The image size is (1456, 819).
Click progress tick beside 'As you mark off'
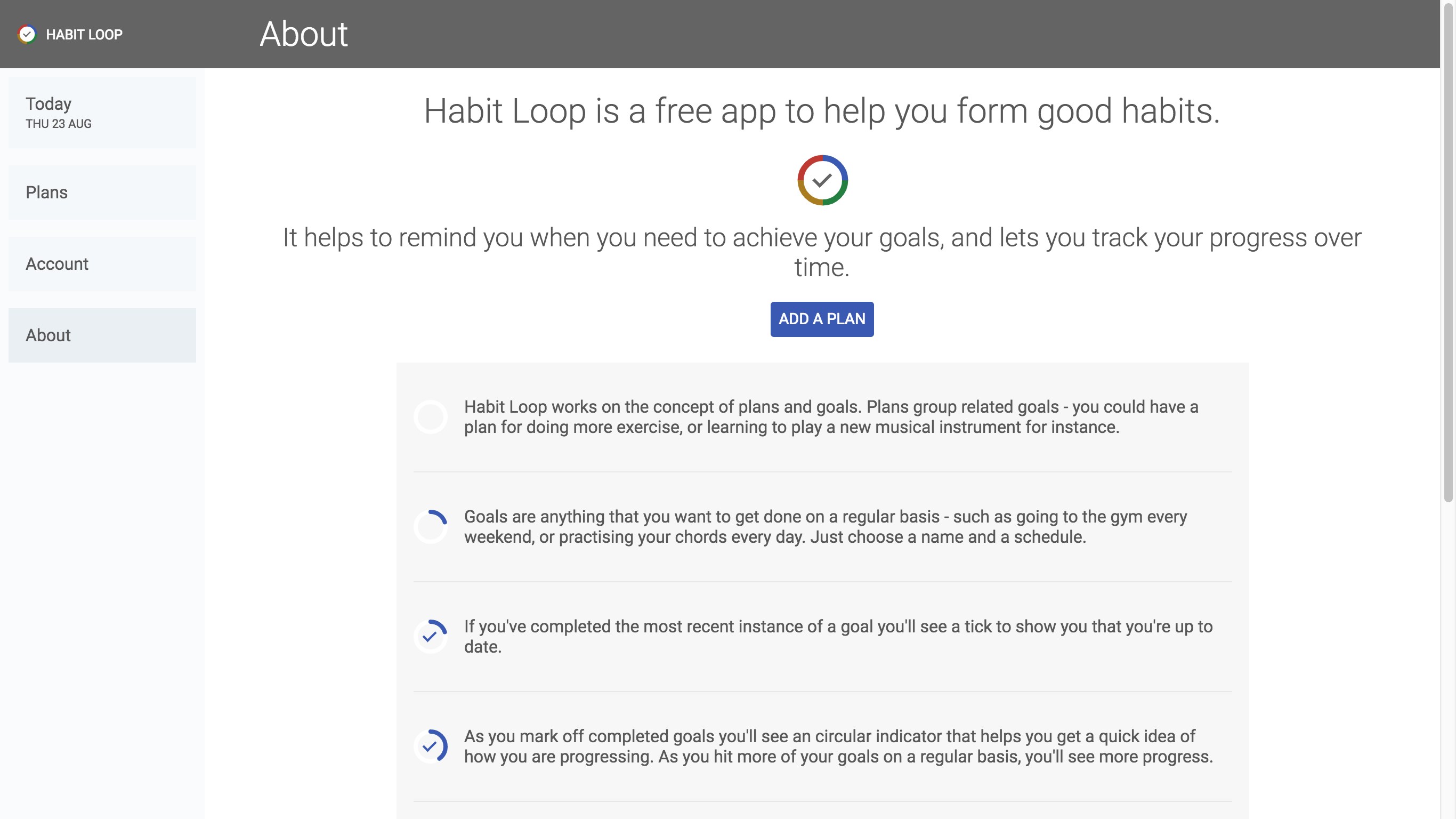(431, 746)
